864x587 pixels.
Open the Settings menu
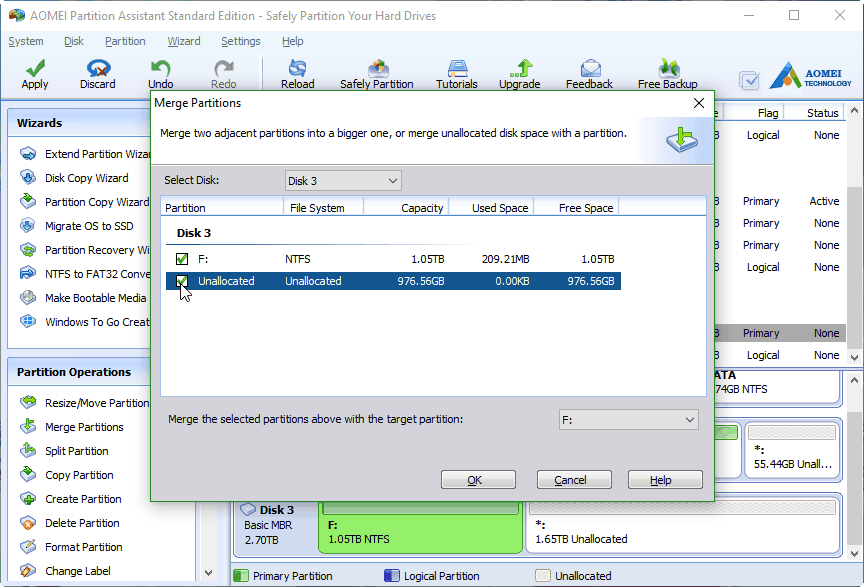point(241,41)
